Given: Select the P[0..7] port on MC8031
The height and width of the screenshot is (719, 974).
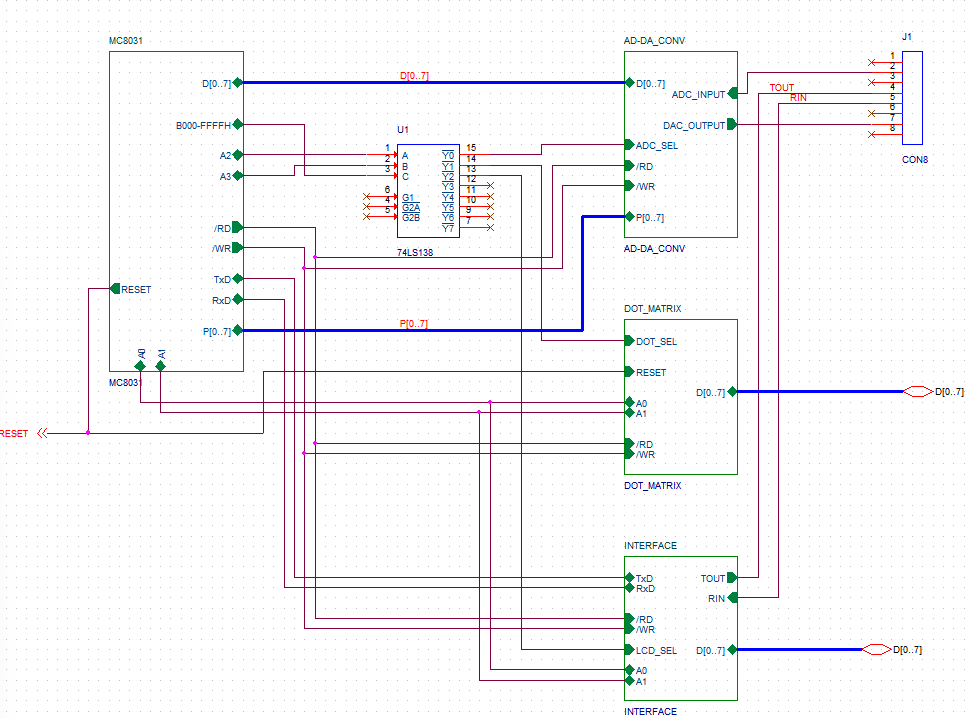Looking at the screenshot, I should 237,331.
